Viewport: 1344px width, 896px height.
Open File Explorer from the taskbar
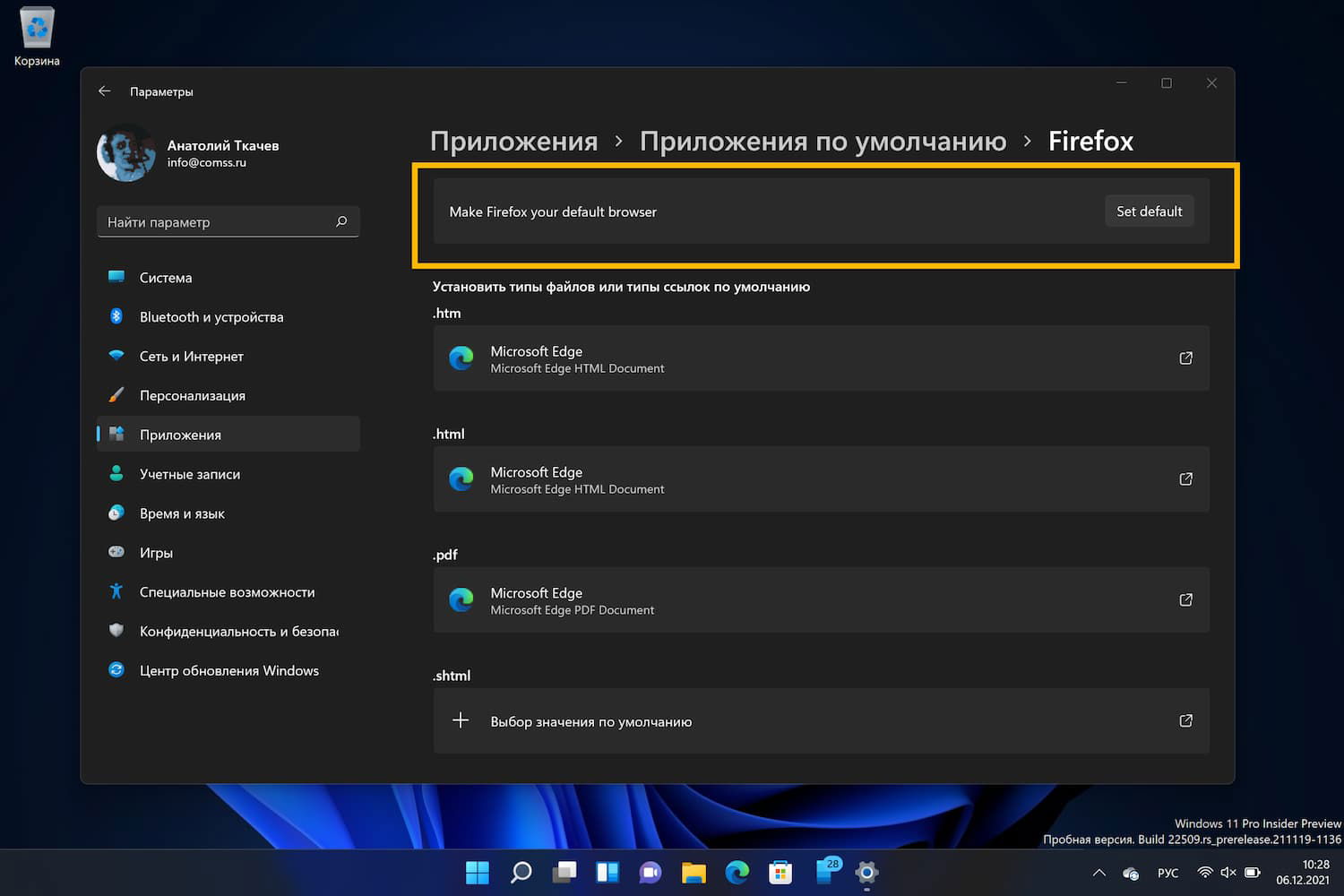pyautogui.click(x=694, y=872)
